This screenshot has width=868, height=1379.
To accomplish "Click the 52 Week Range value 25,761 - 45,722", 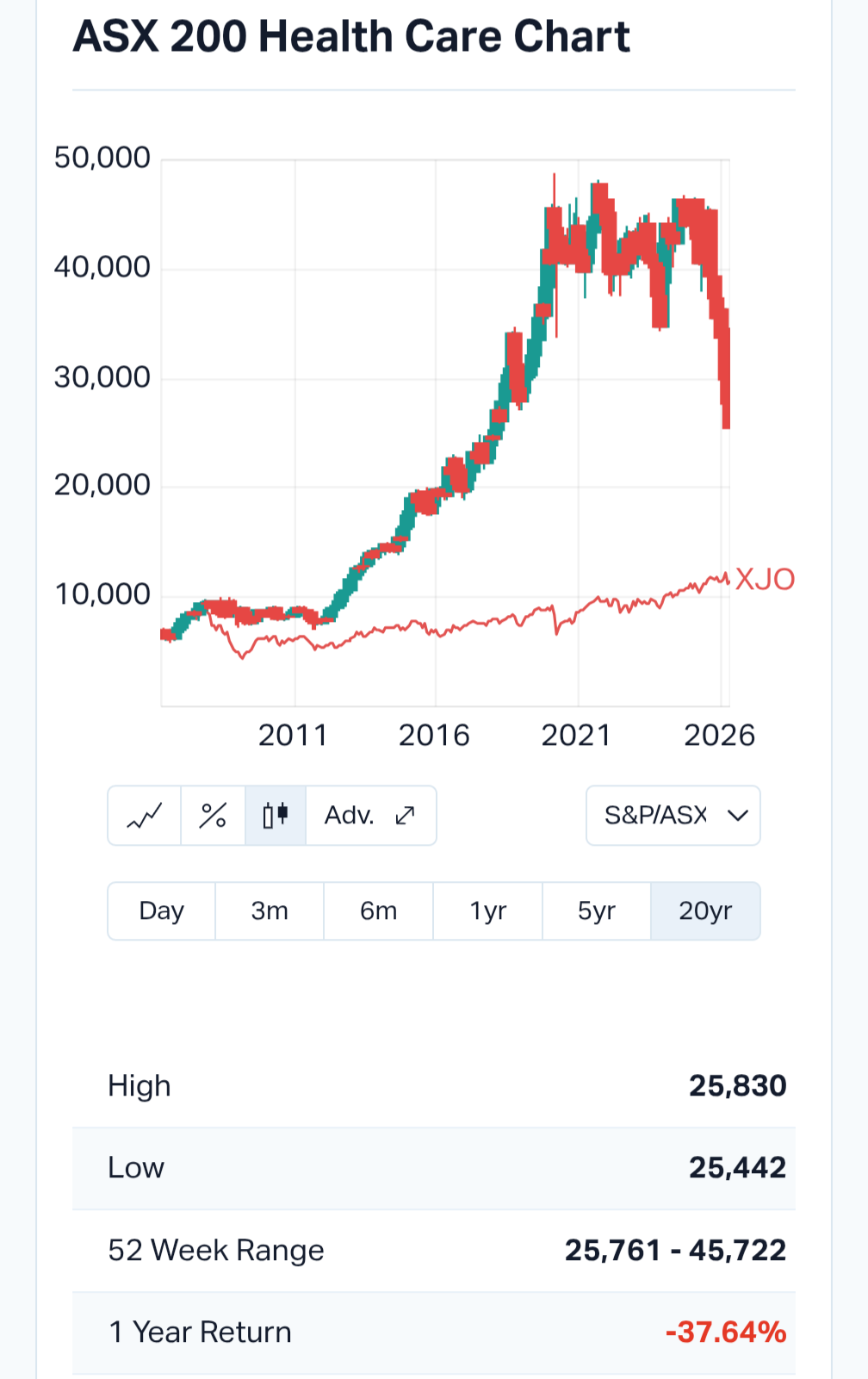I will [x=676, y=1250].
